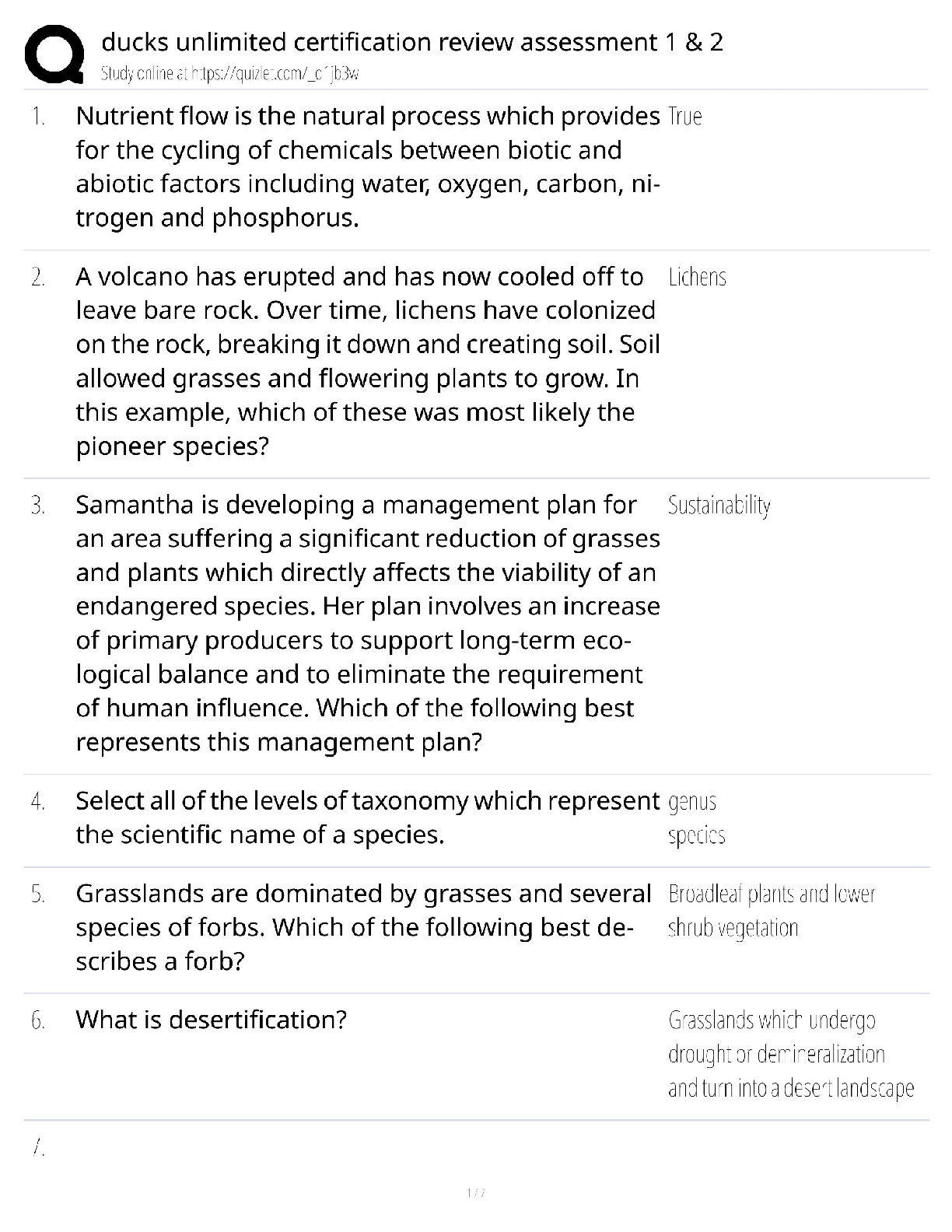The height and width of the screenshot is (1232, 952).
Task: Select question number 1 marker
Action: [x=37, y=117]
